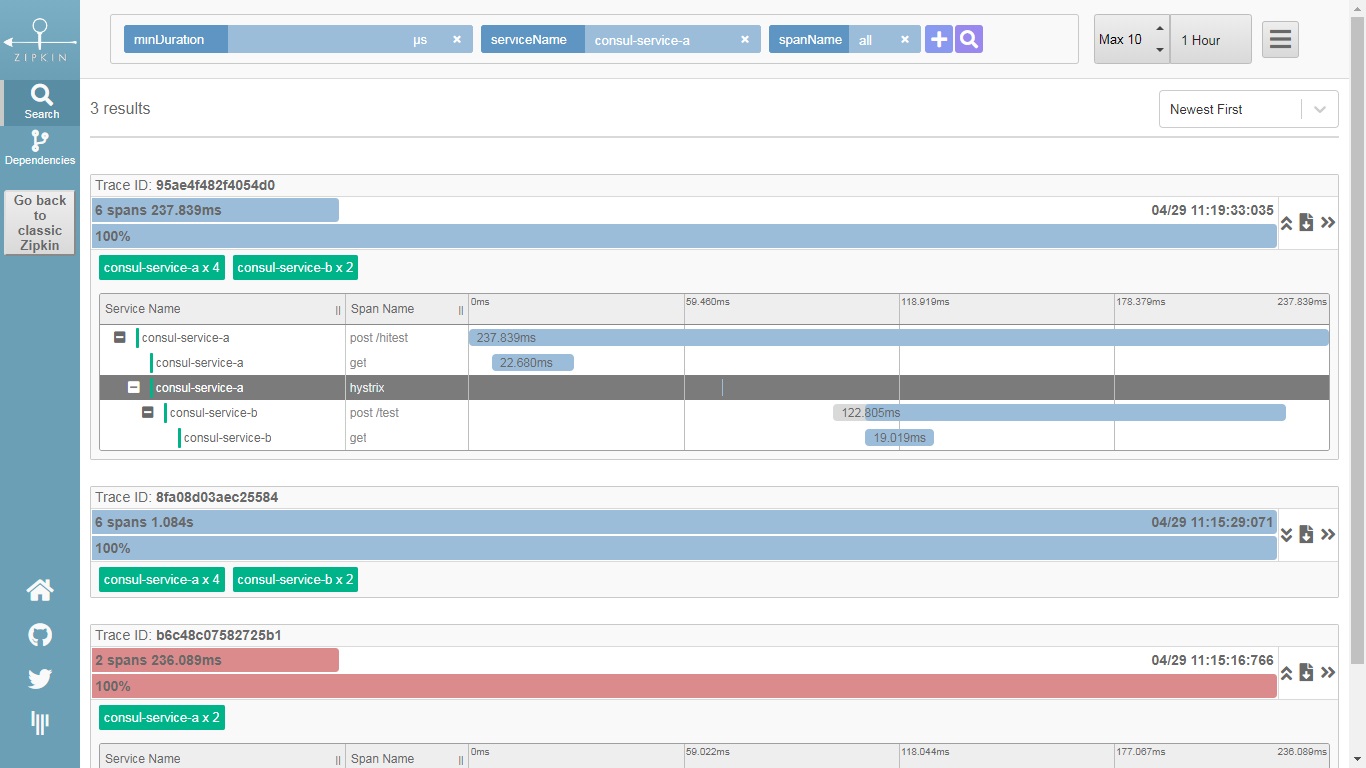Click consul-service-b x 2 badge in first trace

(295, 268)
